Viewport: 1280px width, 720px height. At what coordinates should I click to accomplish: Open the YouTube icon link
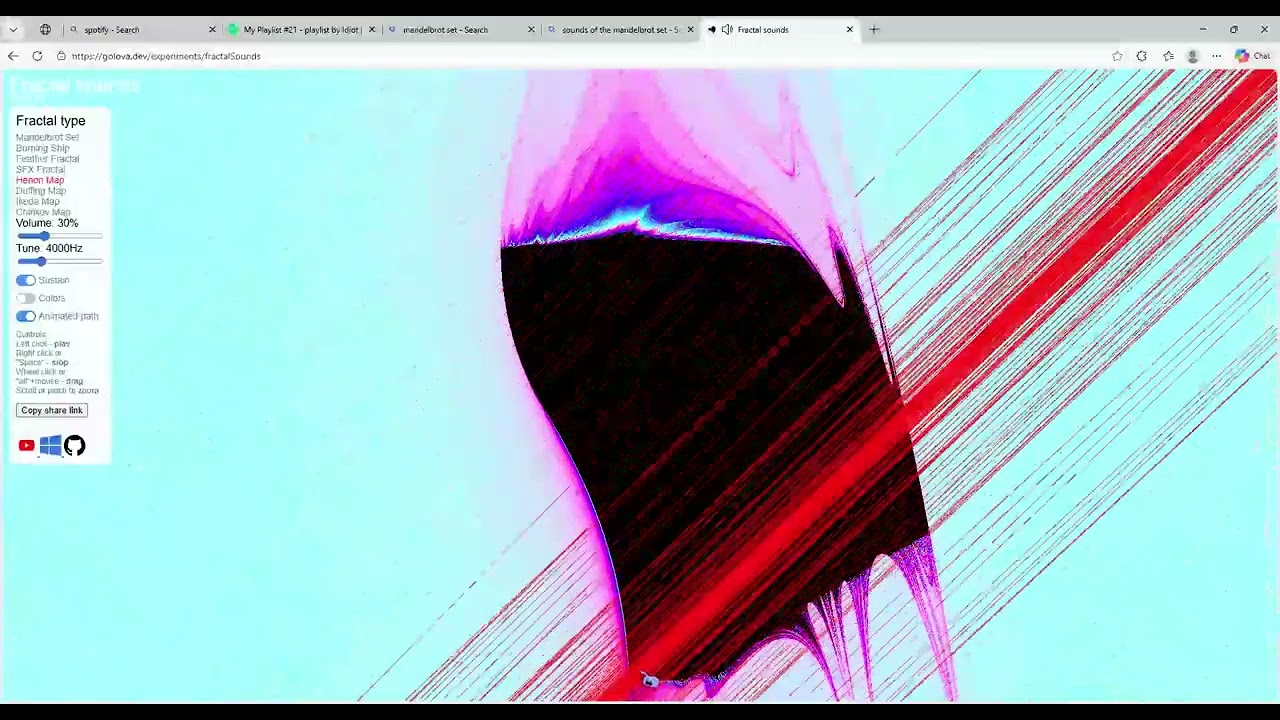(27, 446)
